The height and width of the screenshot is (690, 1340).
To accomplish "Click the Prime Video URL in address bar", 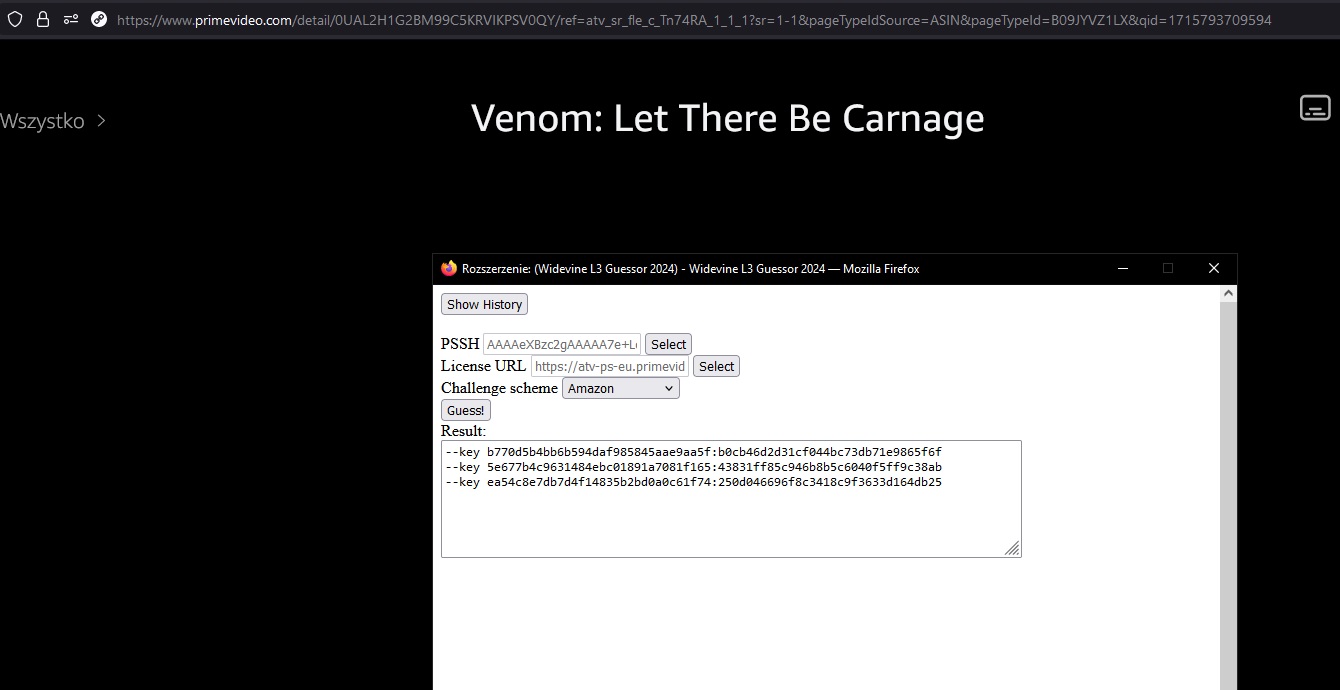I will point(694,19).
